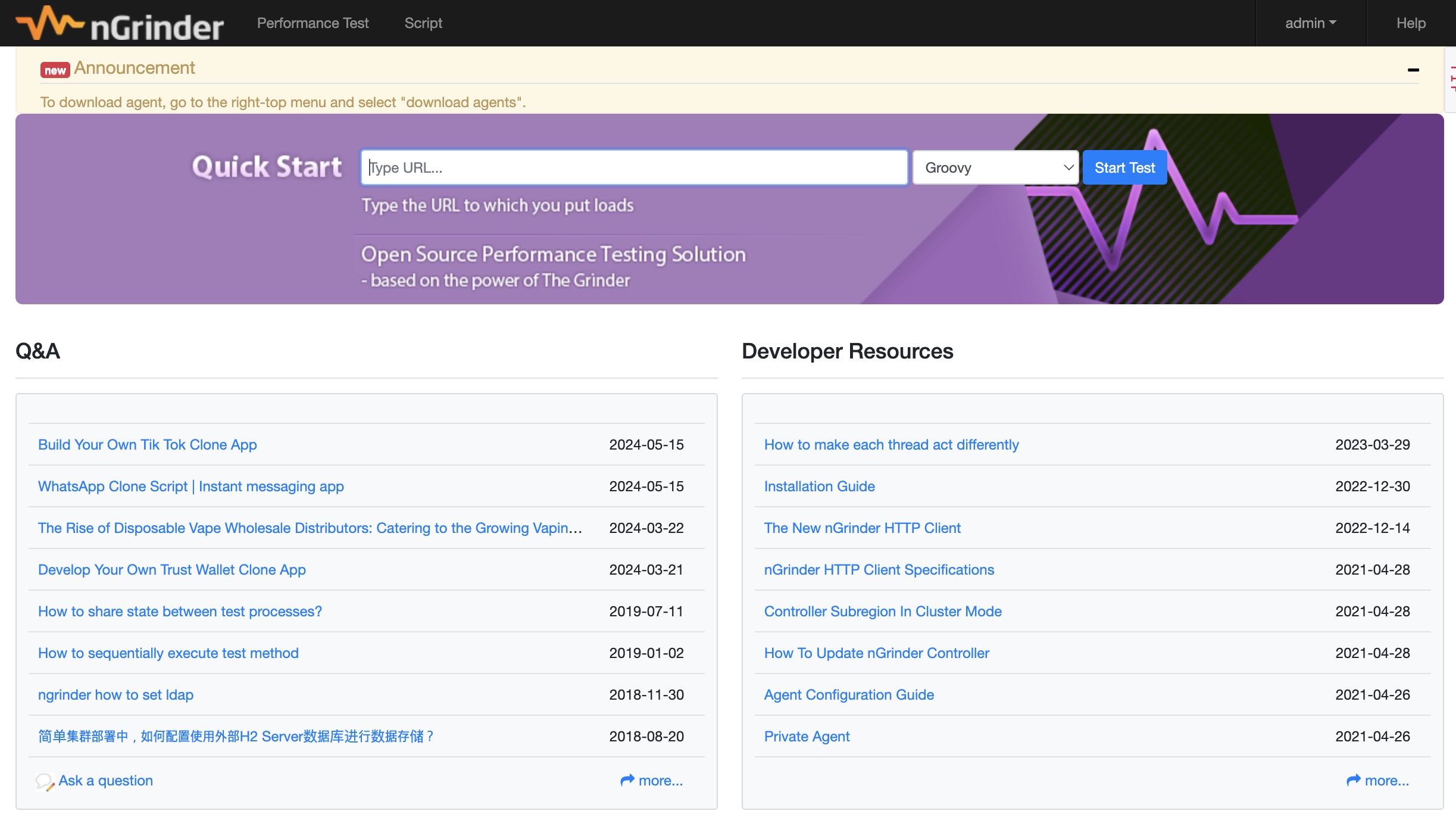This screenshot has width=1456, height=817.
Task: Click 'Open Source Performance Testing Solution' text
Action: [554, 254]
